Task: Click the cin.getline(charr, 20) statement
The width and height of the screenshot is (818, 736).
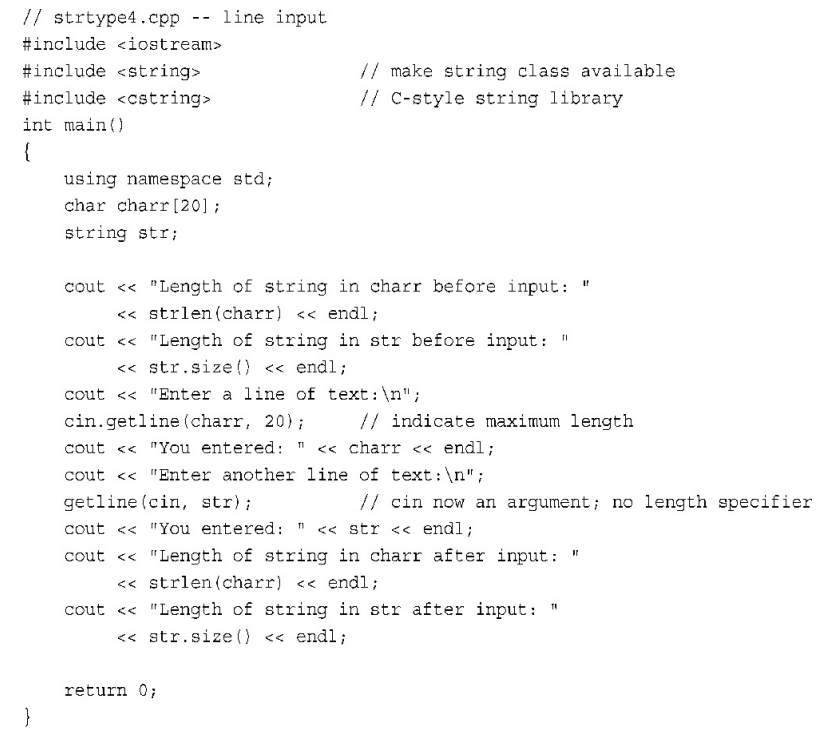Action: pyautogui.click(x=184, y=421)
